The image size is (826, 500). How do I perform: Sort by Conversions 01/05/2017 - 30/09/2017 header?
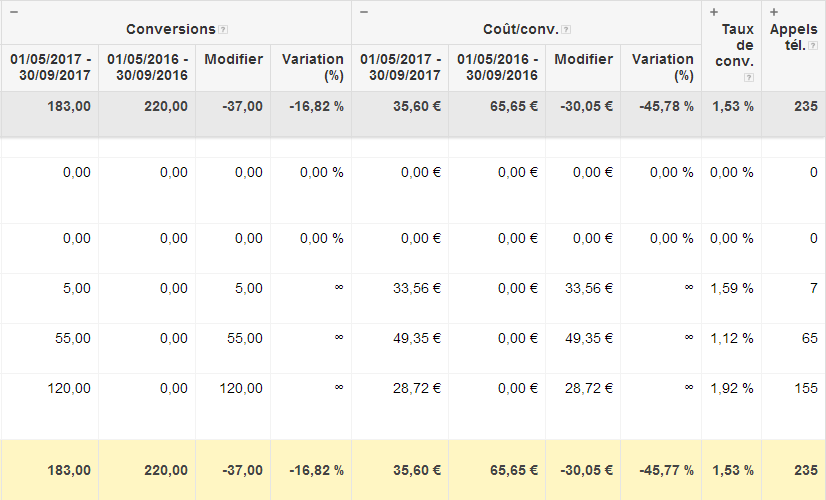50,67
